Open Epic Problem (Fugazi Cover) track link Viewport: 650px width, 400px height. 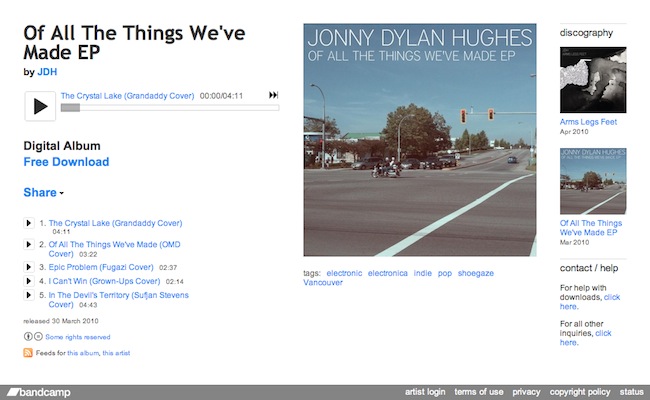coord(101,267)
